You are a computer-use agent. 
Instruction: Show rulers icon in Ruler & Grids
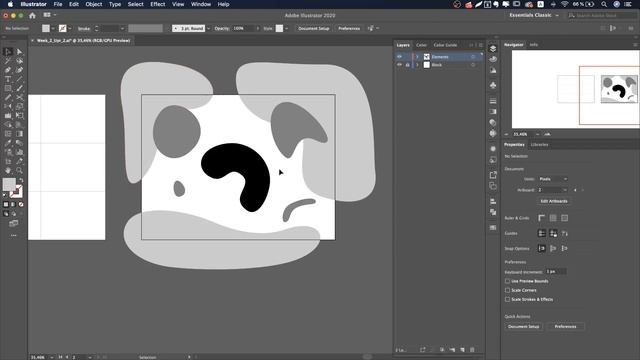pos(542,218)
